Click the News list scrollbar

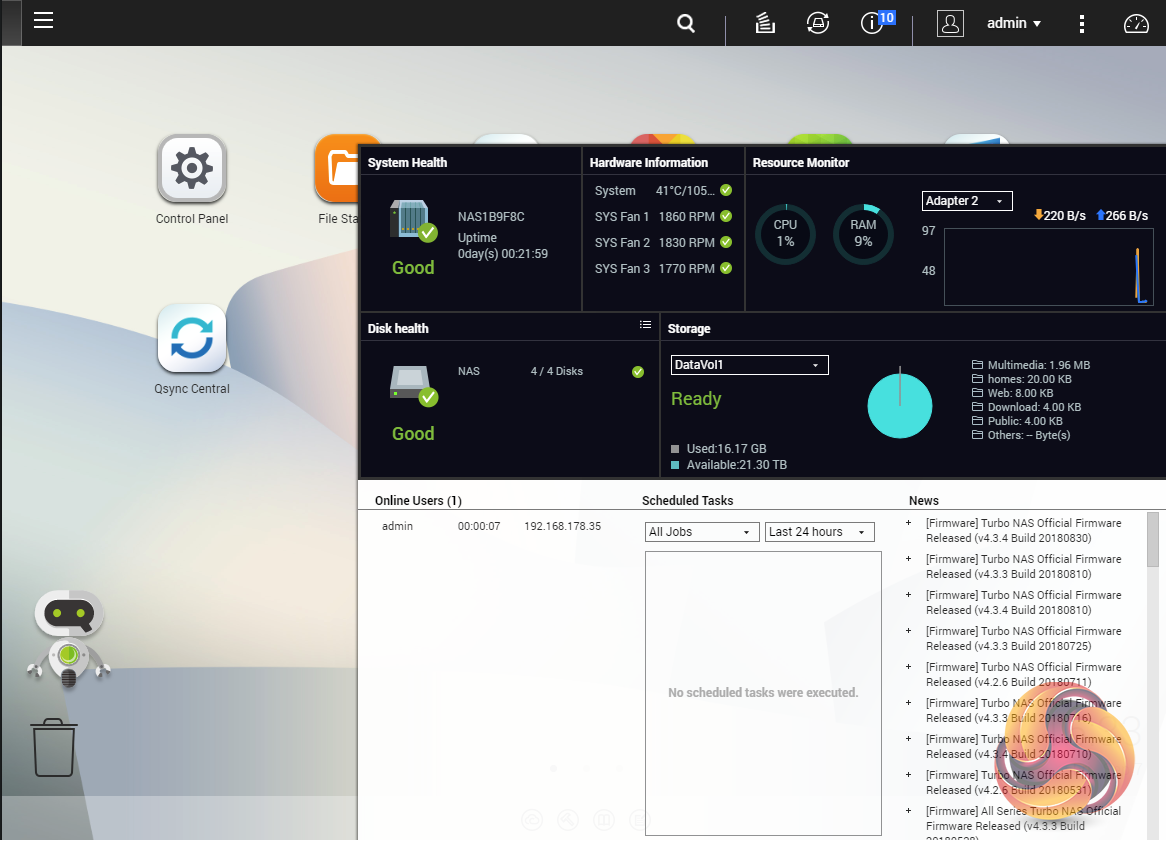[x=1153, y=540]
